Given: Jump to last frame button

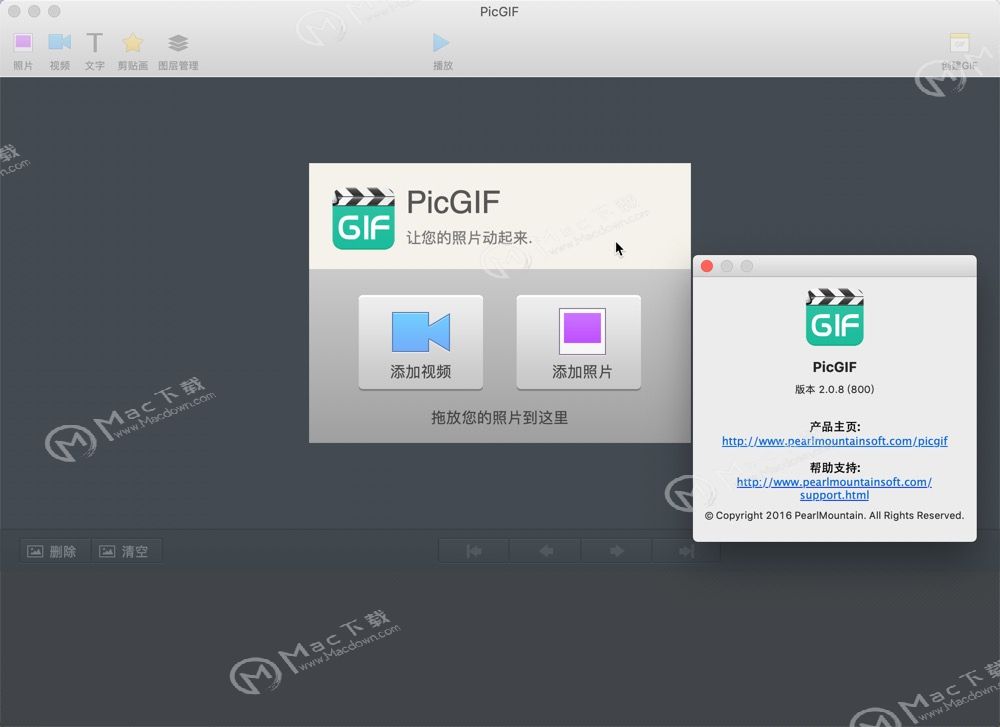Looking at the screenshot, I should (686, 551).
